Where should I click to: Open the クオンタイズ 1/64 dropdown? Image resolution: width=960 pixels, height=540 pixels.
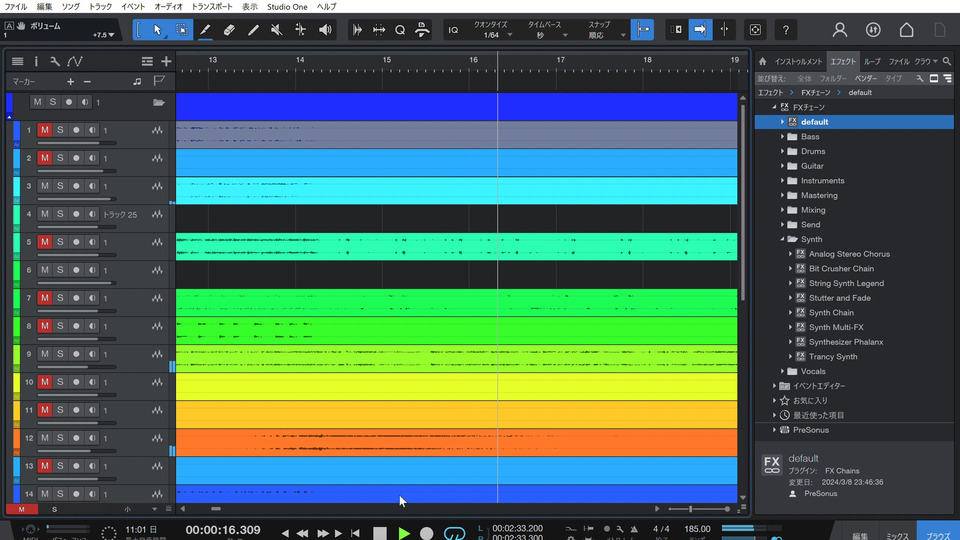point(490,36)
